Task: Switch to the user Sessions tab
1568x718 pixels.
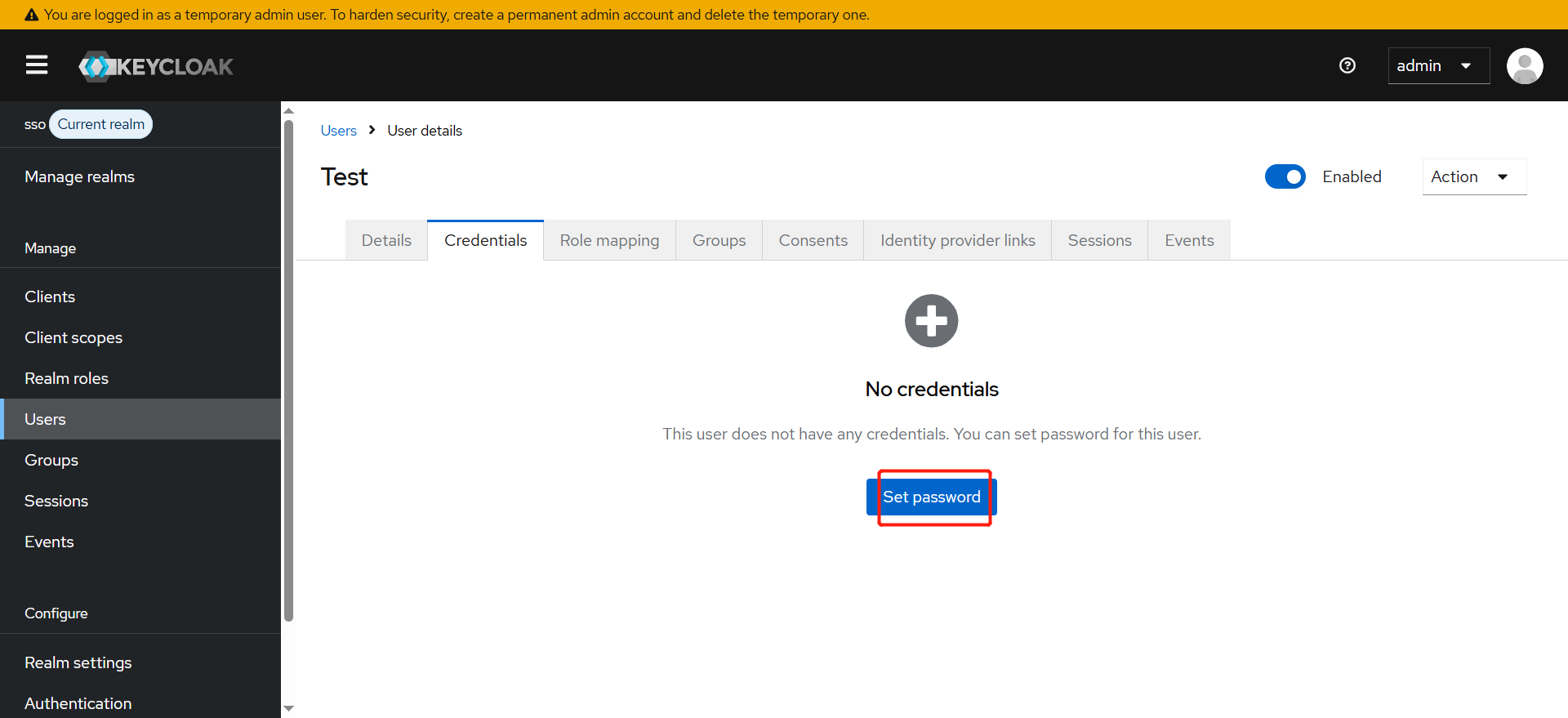Action: 1099,240
